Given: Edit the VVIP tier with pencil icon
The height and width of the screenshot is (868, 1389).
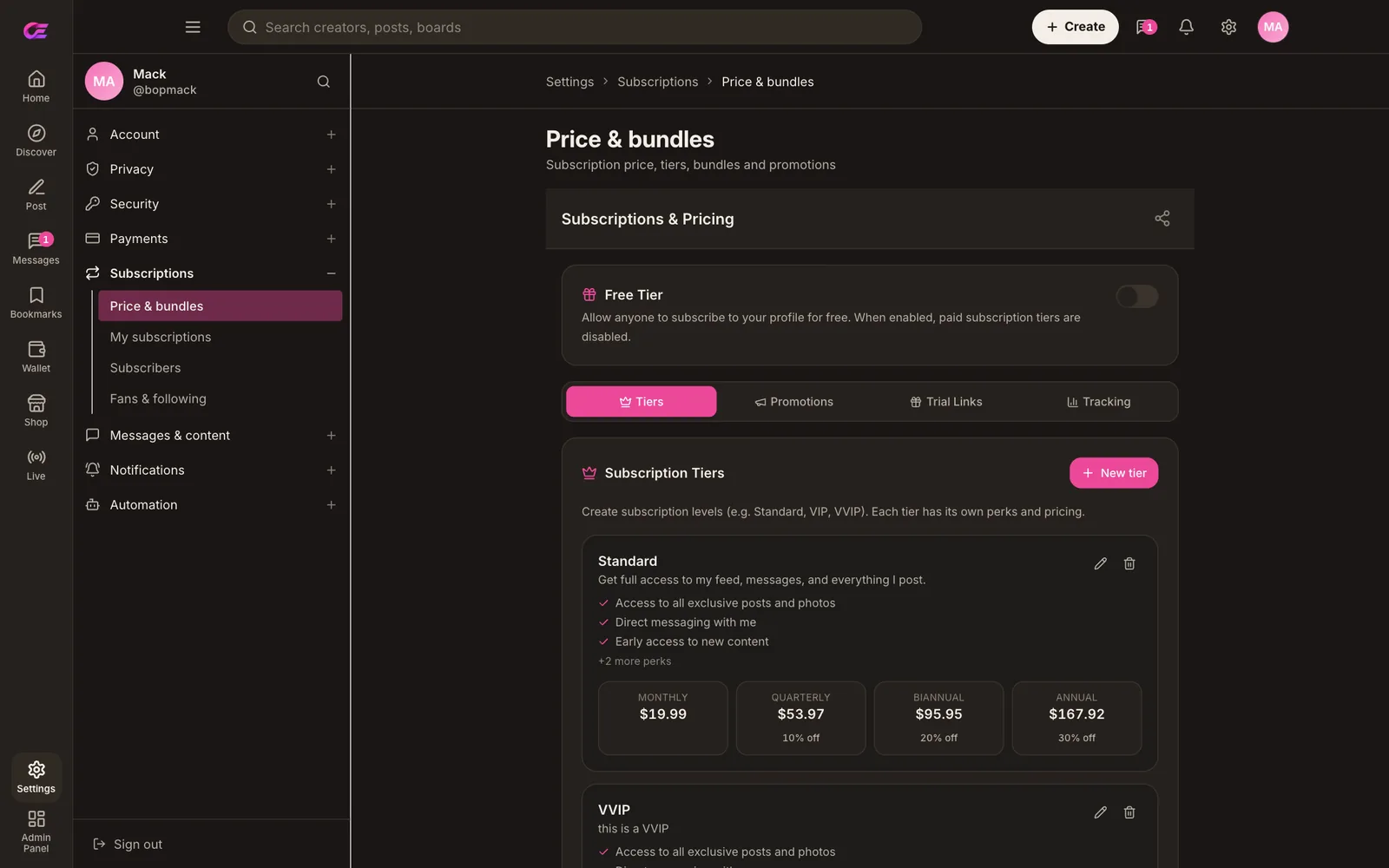Looking at the screenshot, I should pyautogui.click(x=1100, y=812).
